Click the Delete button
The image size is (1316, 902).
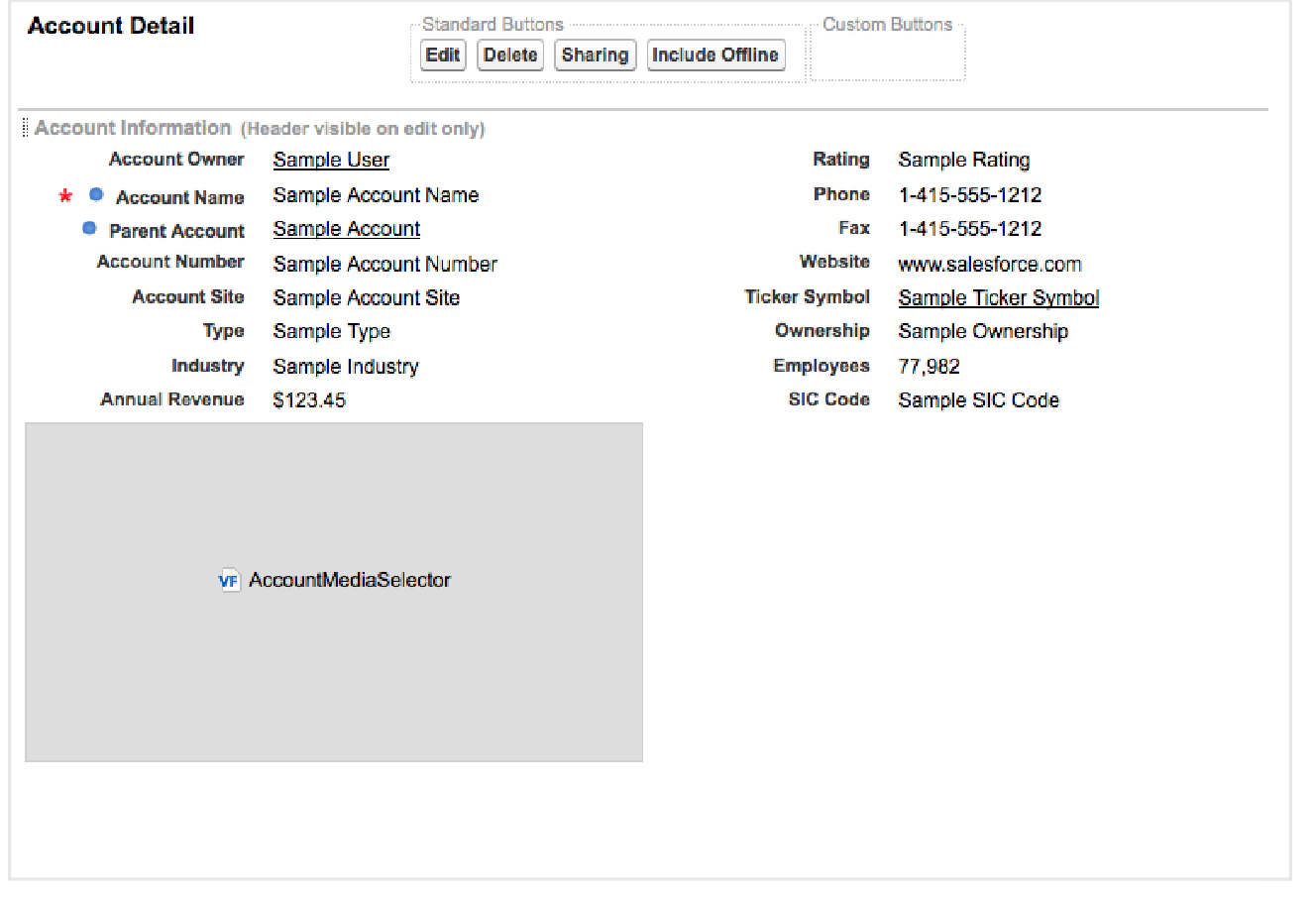[x=510, y=56]
